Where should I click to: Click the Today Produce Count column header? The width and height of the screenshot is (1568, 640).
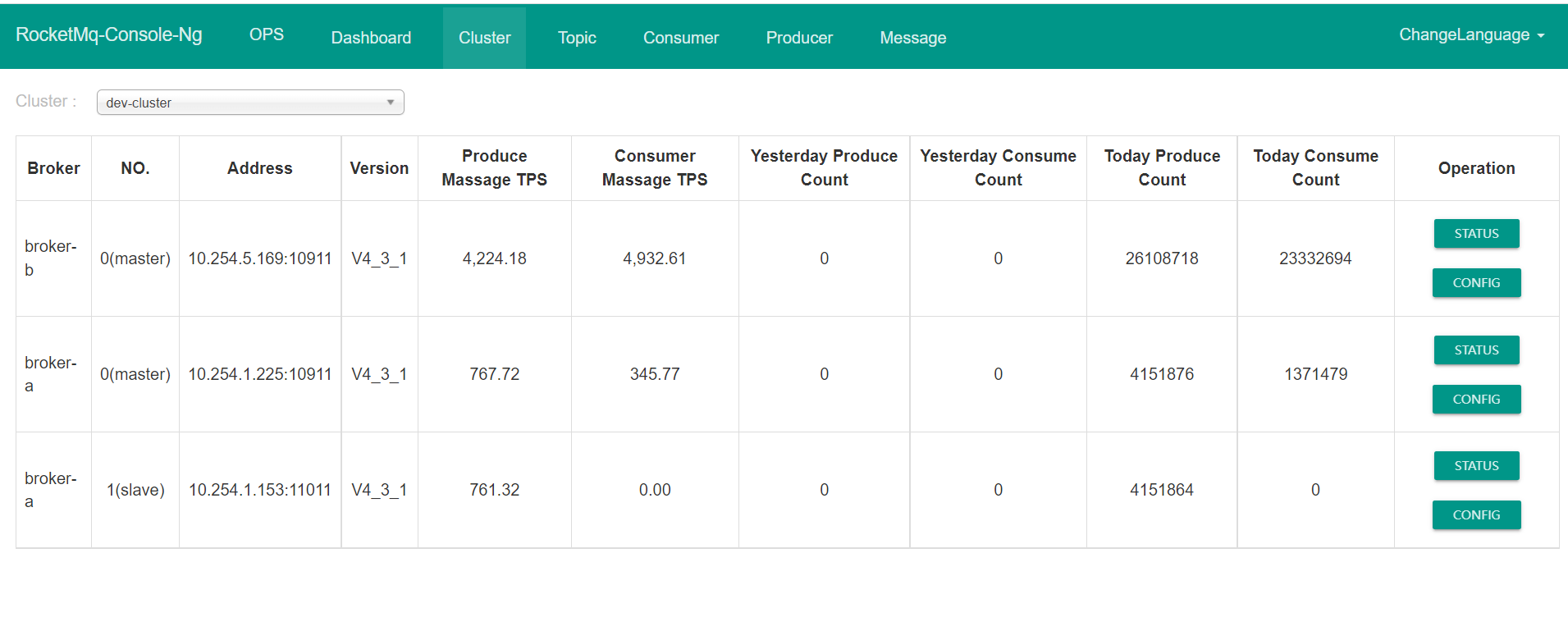coord(1162,168)
